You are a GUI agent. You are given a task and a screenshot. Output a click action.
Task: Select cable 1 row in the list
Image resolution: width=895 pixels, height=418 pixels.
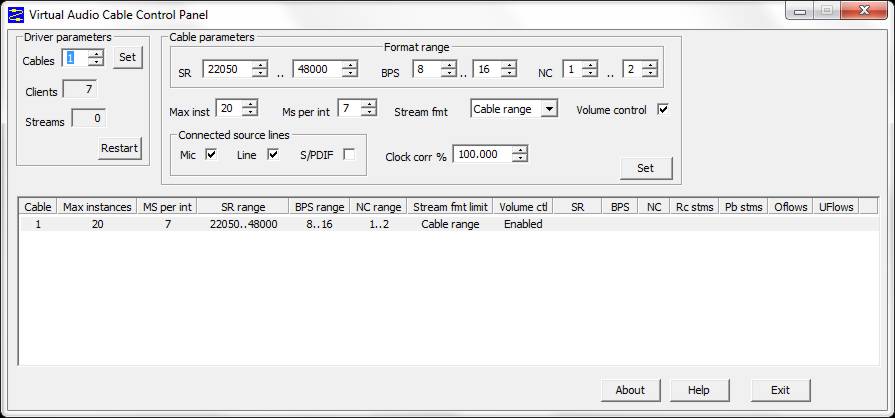[449, 224]
